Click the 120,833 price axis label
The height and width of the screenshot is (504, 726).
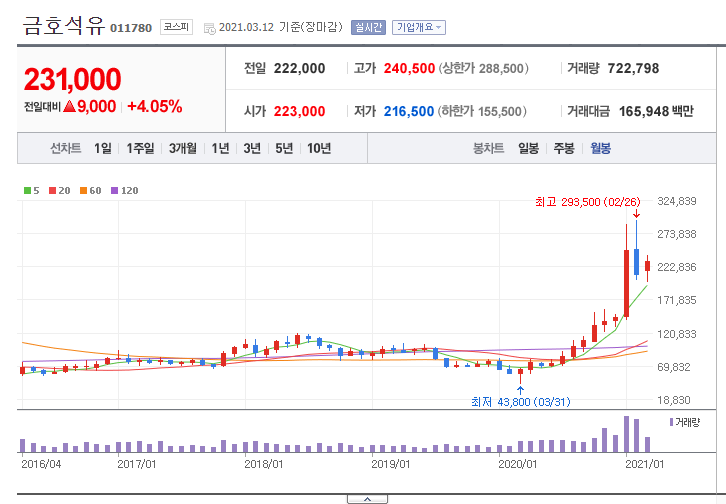click(677, 334)
